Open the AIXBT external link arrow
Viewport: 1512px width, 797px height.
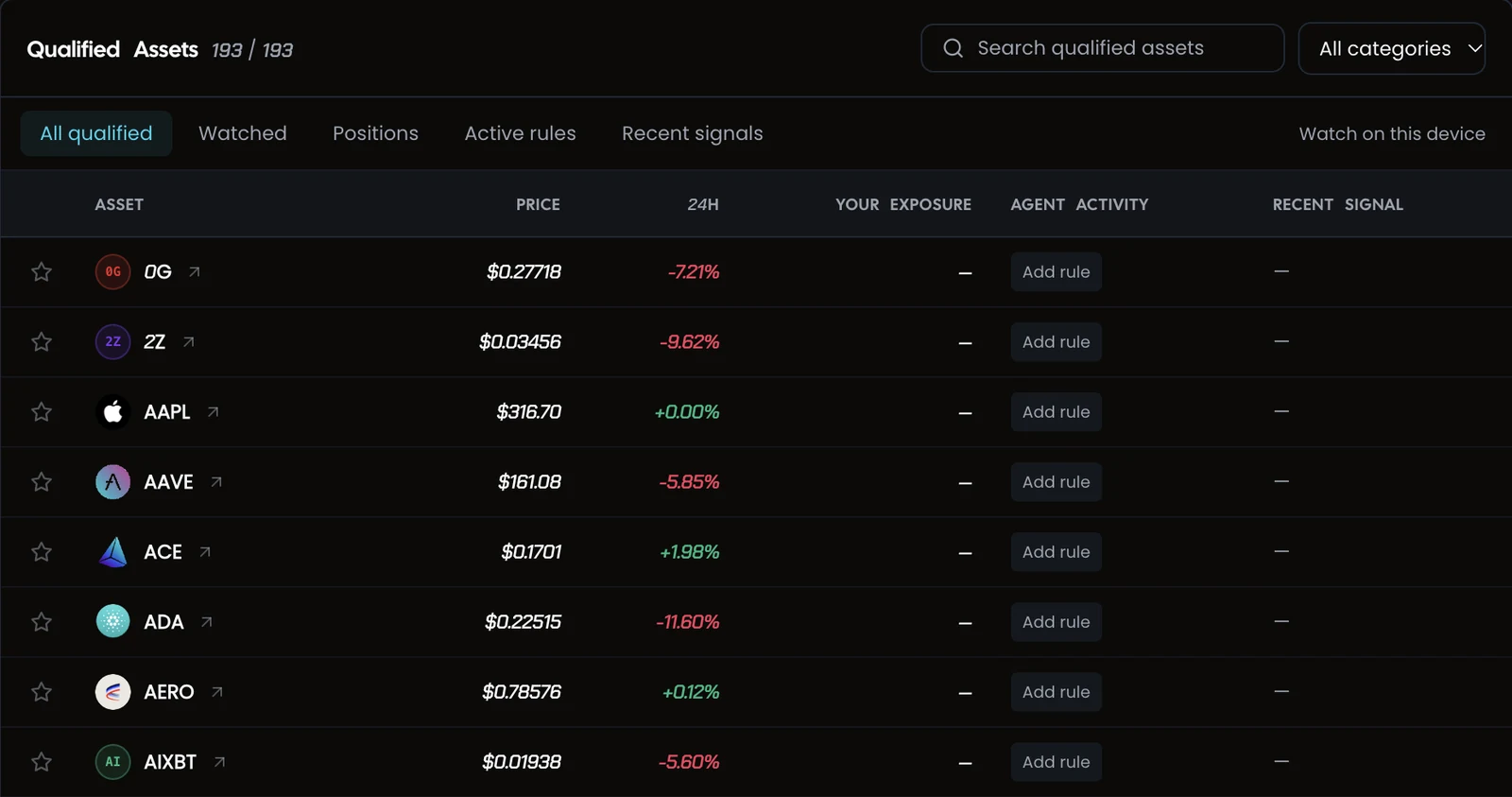(219, 762)
